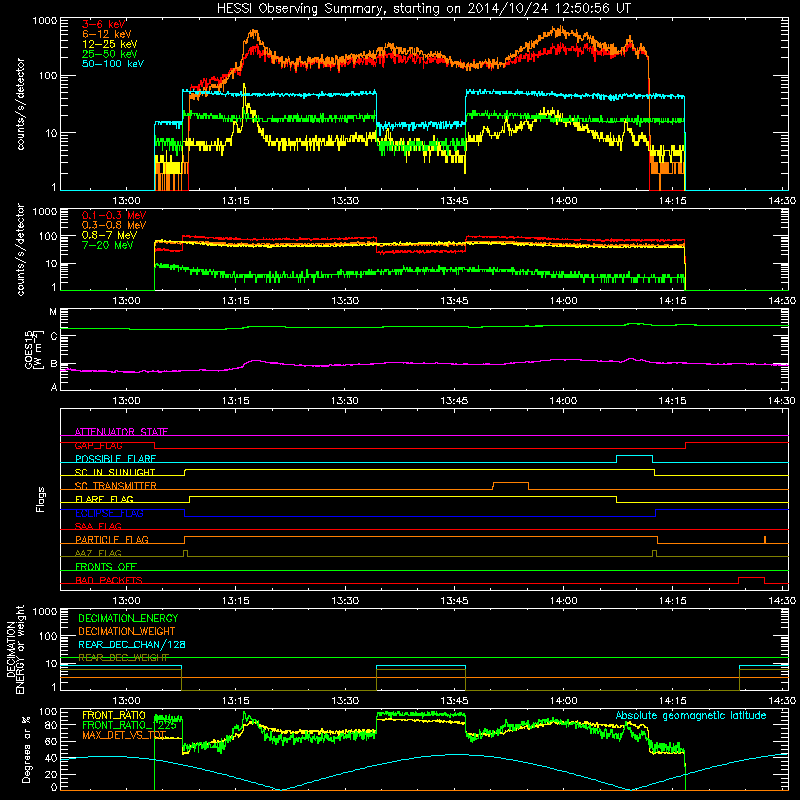This screenshot has height=800, width=800.
Task: Select the AA7_FLAG label
Action: click(98, 553)
